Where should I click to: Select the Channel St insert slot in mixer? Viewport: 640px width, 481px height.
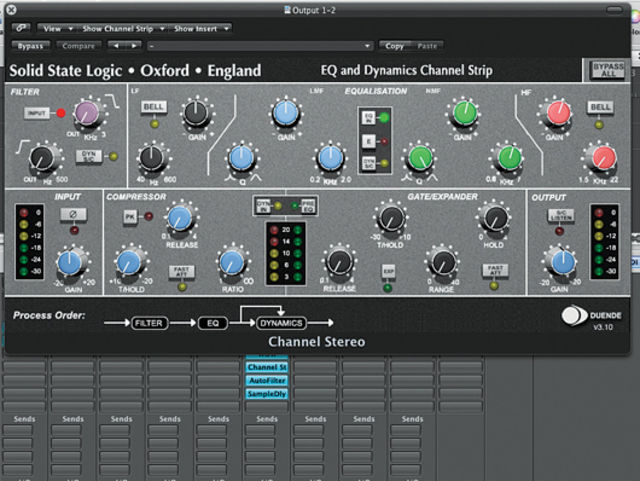point(267,367)
